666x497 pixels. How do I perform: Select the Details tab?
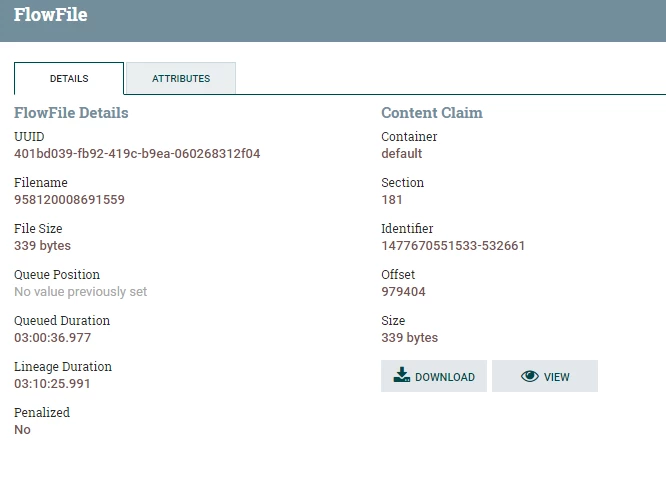69,78
